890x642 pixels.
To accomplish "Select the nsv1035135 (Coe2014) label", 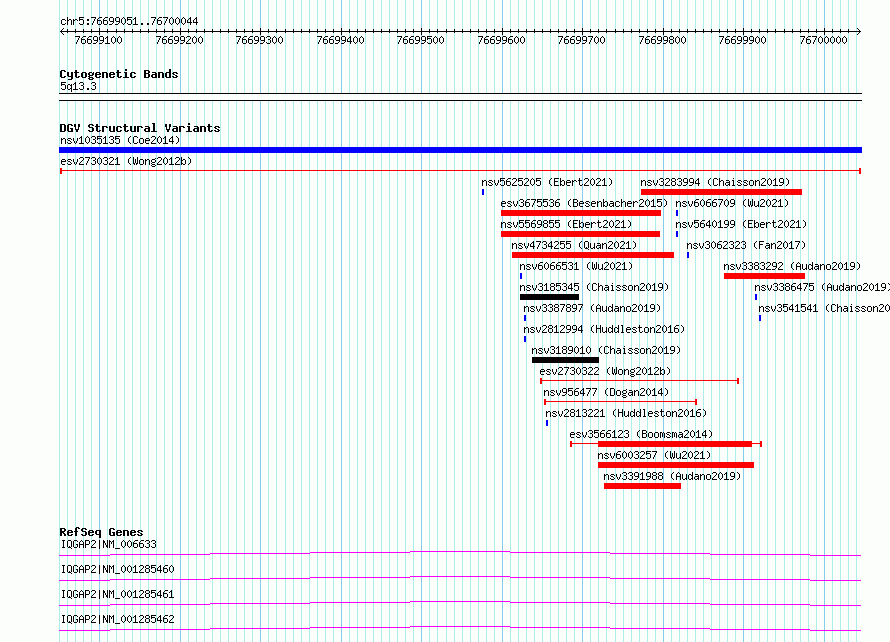I will click(120, 140).
